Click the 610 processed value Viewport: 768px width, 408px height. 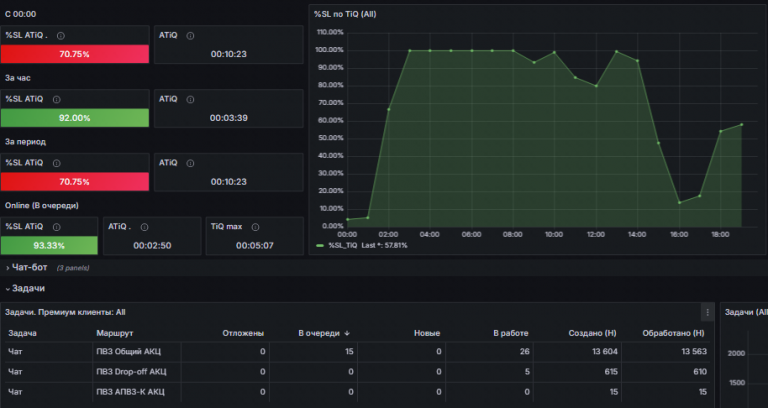700,372
